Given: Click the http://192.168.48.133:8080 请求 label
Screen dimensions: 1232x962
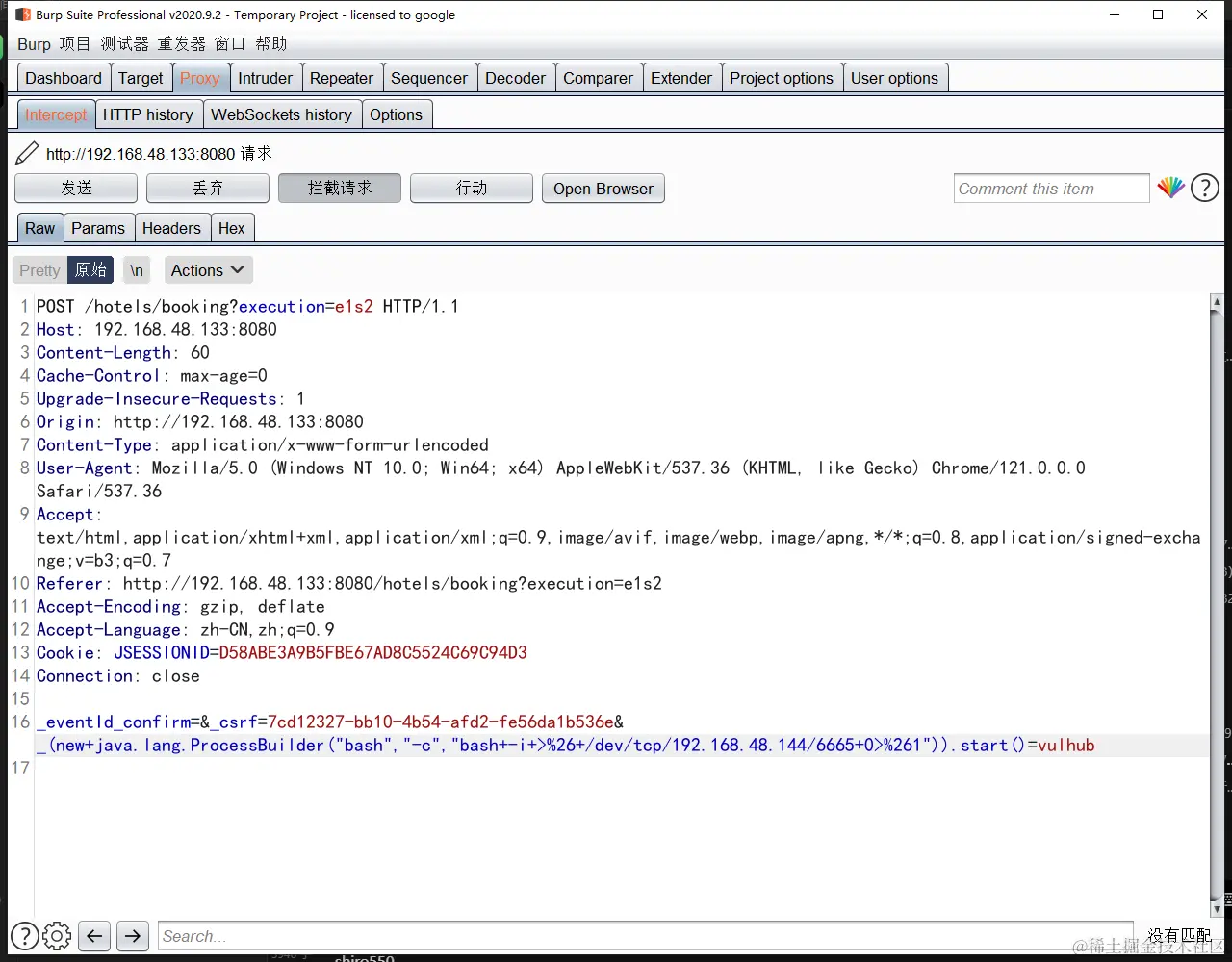Looking at the screenshot, I should click(159, 153).
